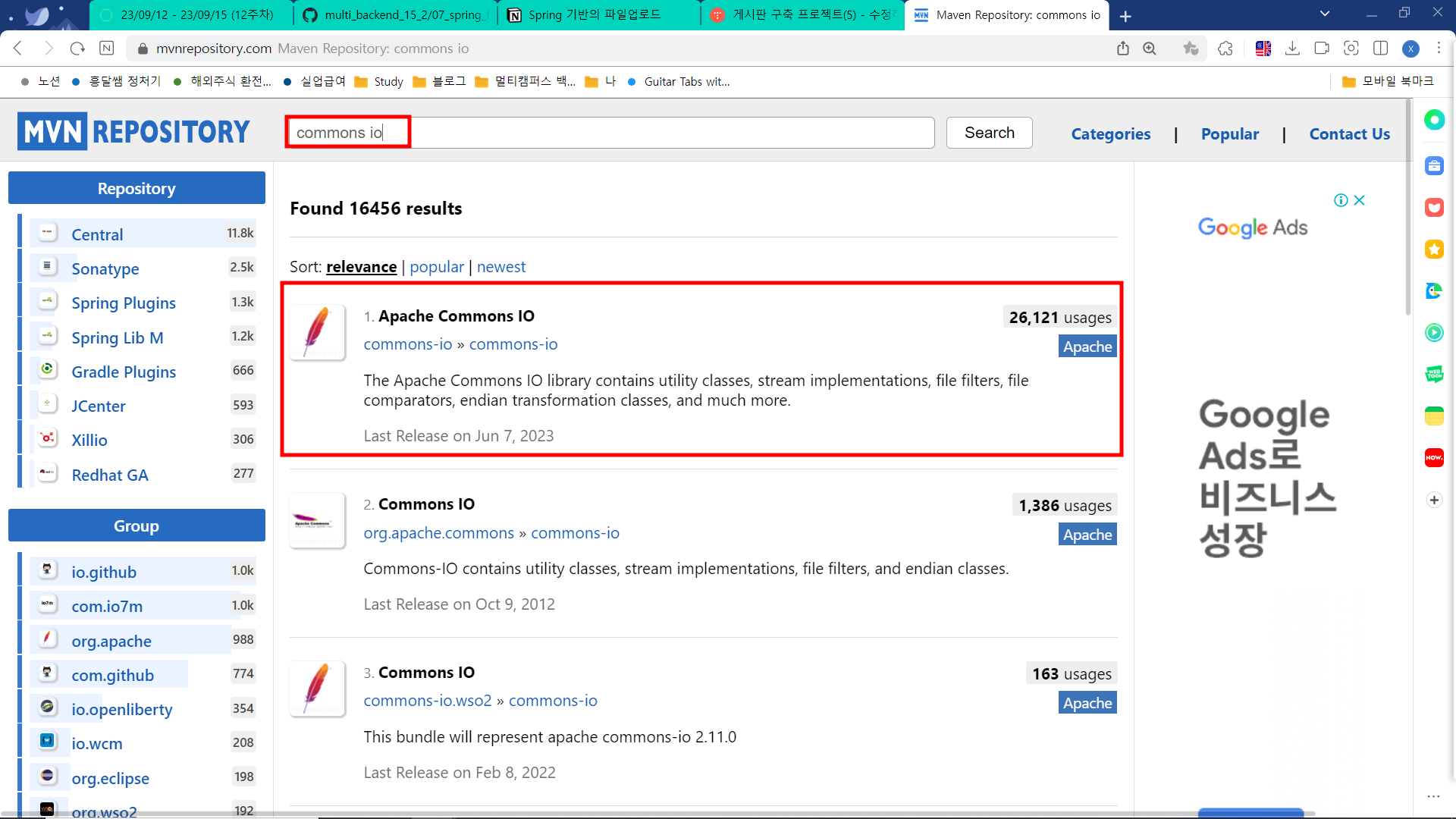1456x819 pixels.
Task: Open the bookmark star icon in toolbar
Action: click(x=1191, y=49)
